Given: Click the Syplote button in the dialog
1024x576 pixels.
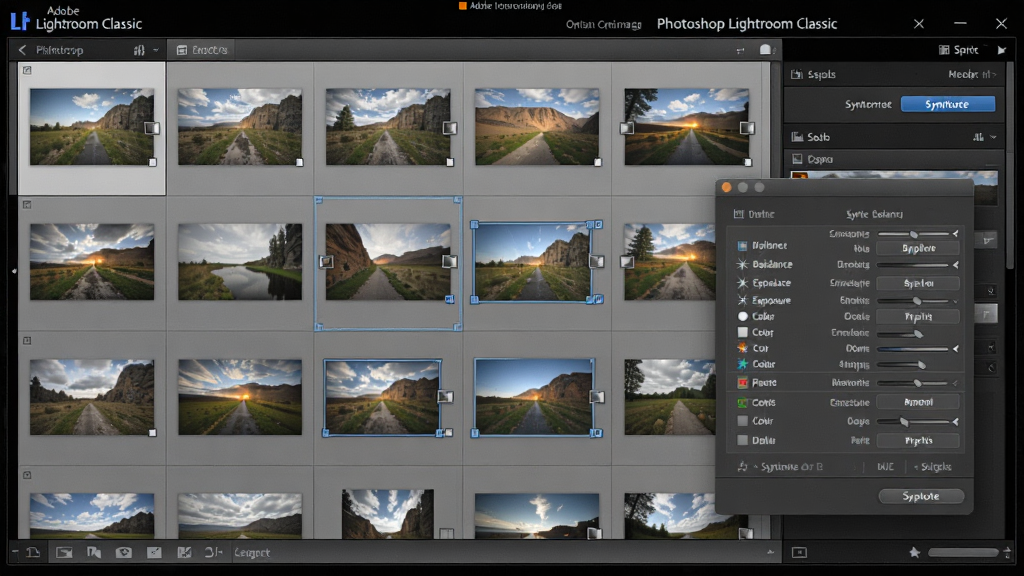Looking at the screenshot, I should 921,496.
